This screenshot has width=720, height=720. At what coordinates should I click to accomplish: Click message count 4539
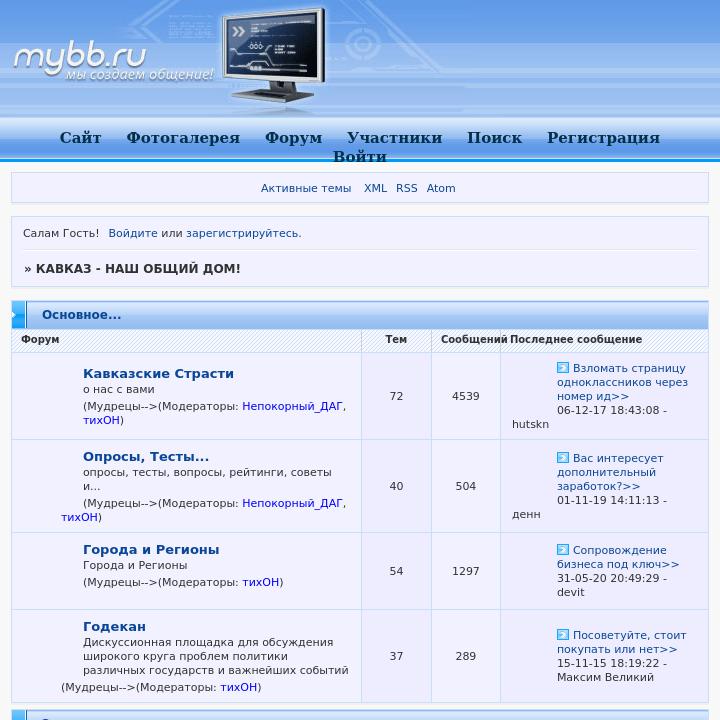click(x=466, y=396)
